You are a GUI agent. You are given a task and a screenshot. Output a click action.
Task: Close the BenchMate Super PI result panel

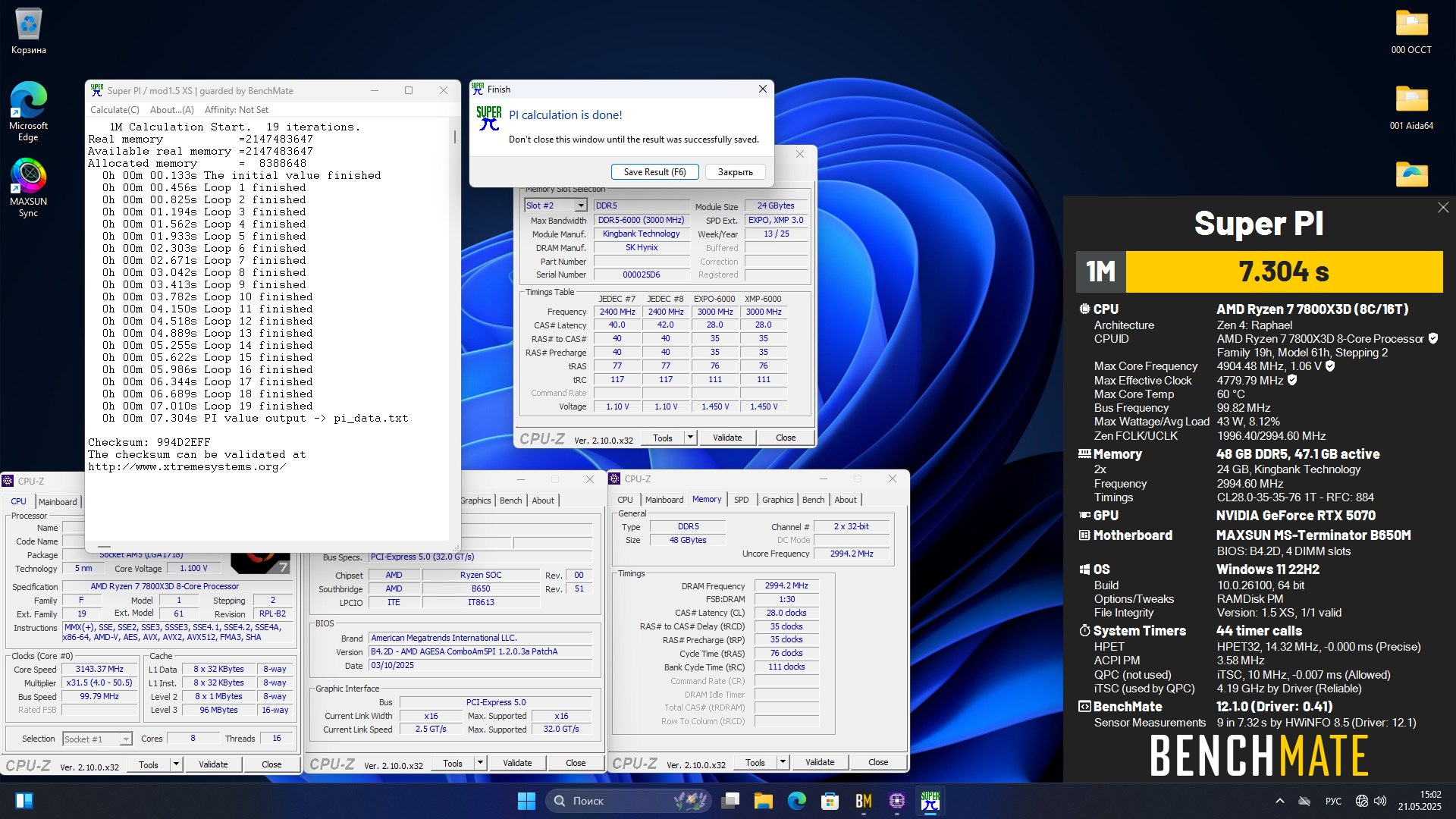1443,208
